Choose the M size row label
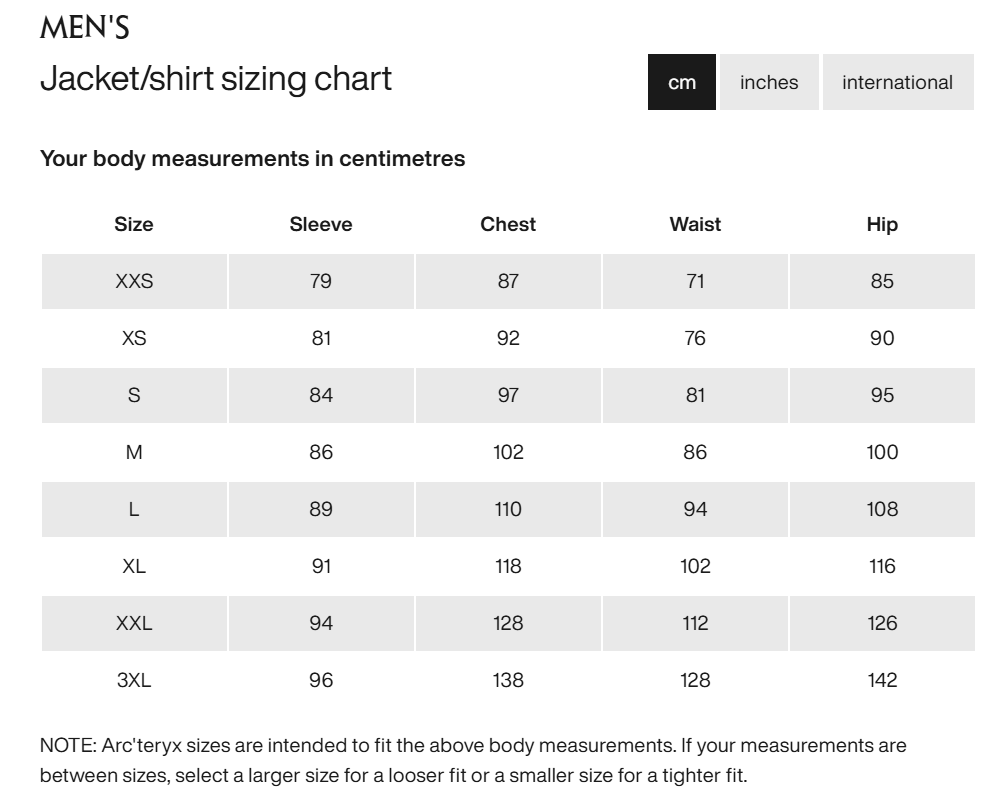 click(x=134, y=452)
